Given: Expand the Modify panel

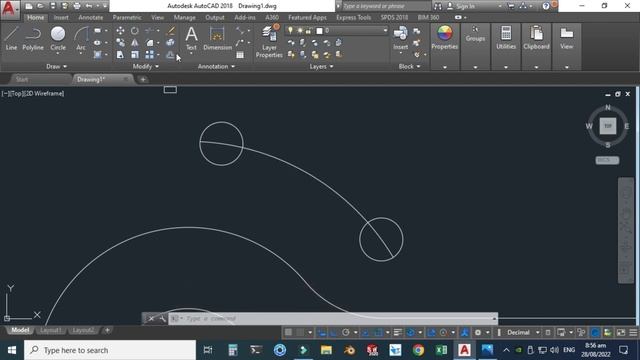Looking at the screenshot, I should point(146,66).
